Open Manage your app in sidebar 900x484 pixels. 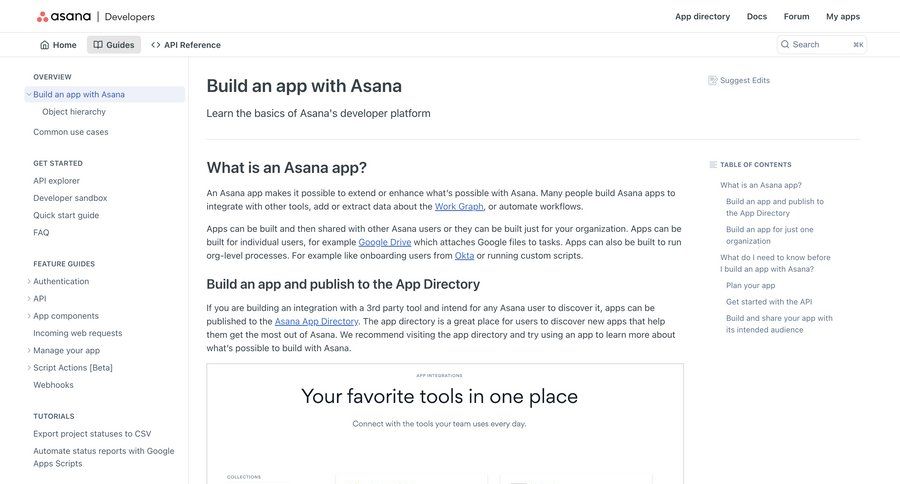[x=67, y=350]
